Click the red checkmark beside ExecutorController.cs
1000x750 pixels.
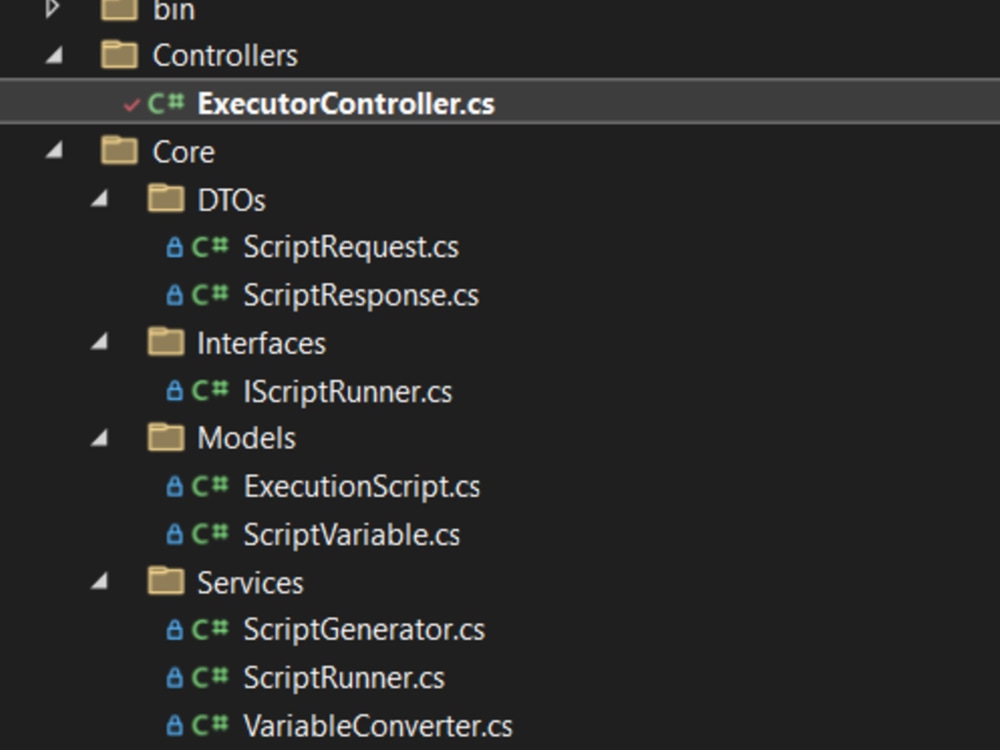click(x=131, y=105)
